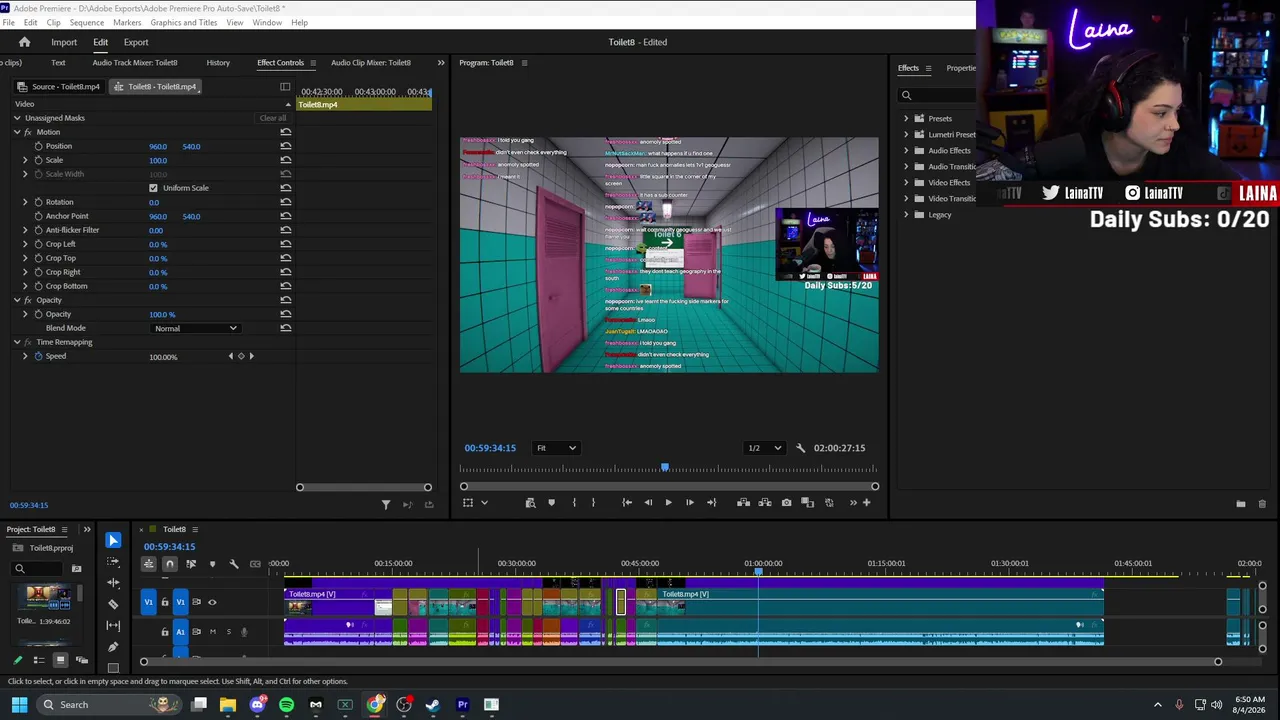Screen dimensions: 1280x720
Task: Switch to the Import workspace tab
Action: pos(64,42)
